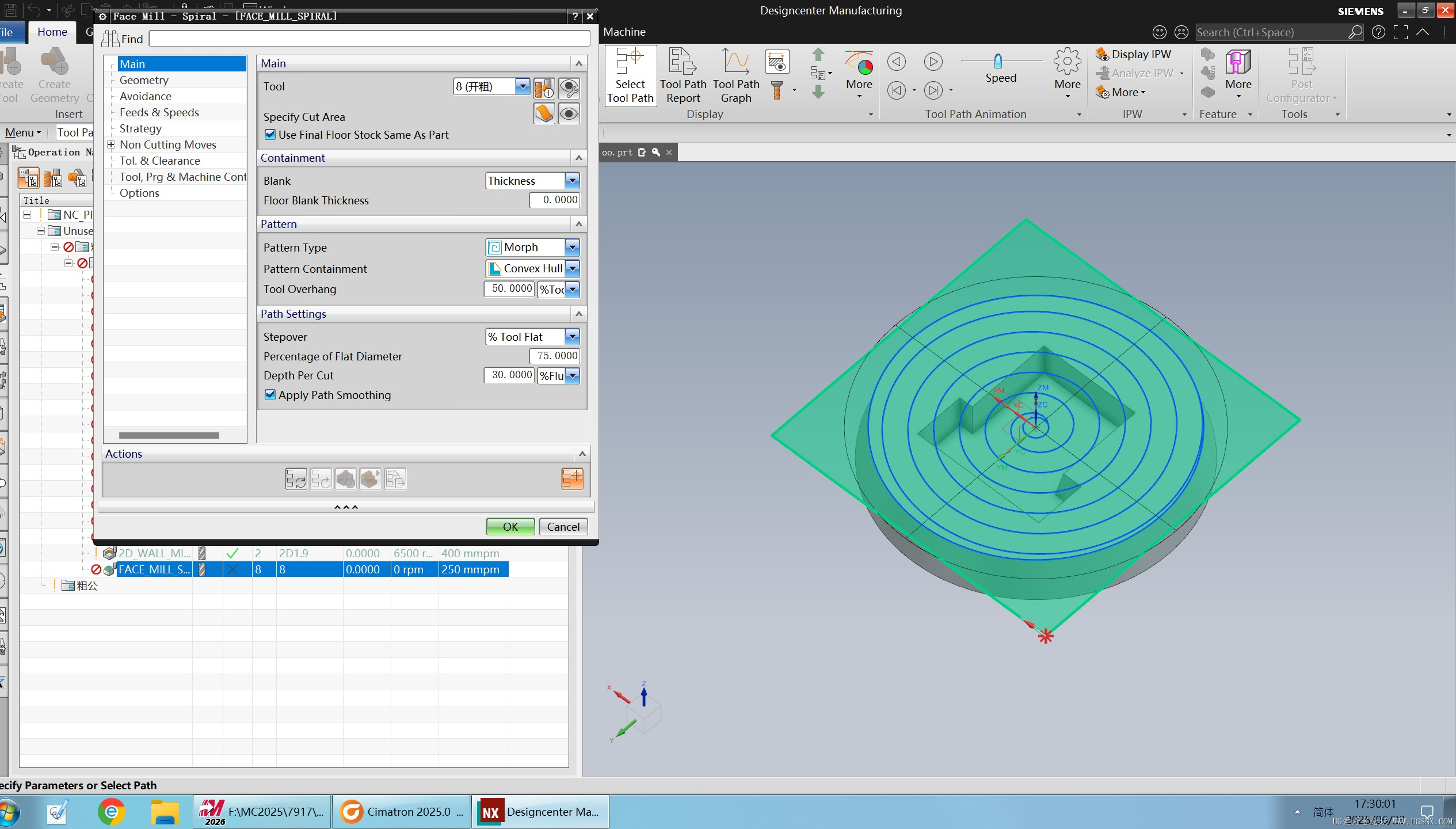Select Geometry in the dialog tree
The width and height of the screenshot is (1456, 829).
point(144,80)
